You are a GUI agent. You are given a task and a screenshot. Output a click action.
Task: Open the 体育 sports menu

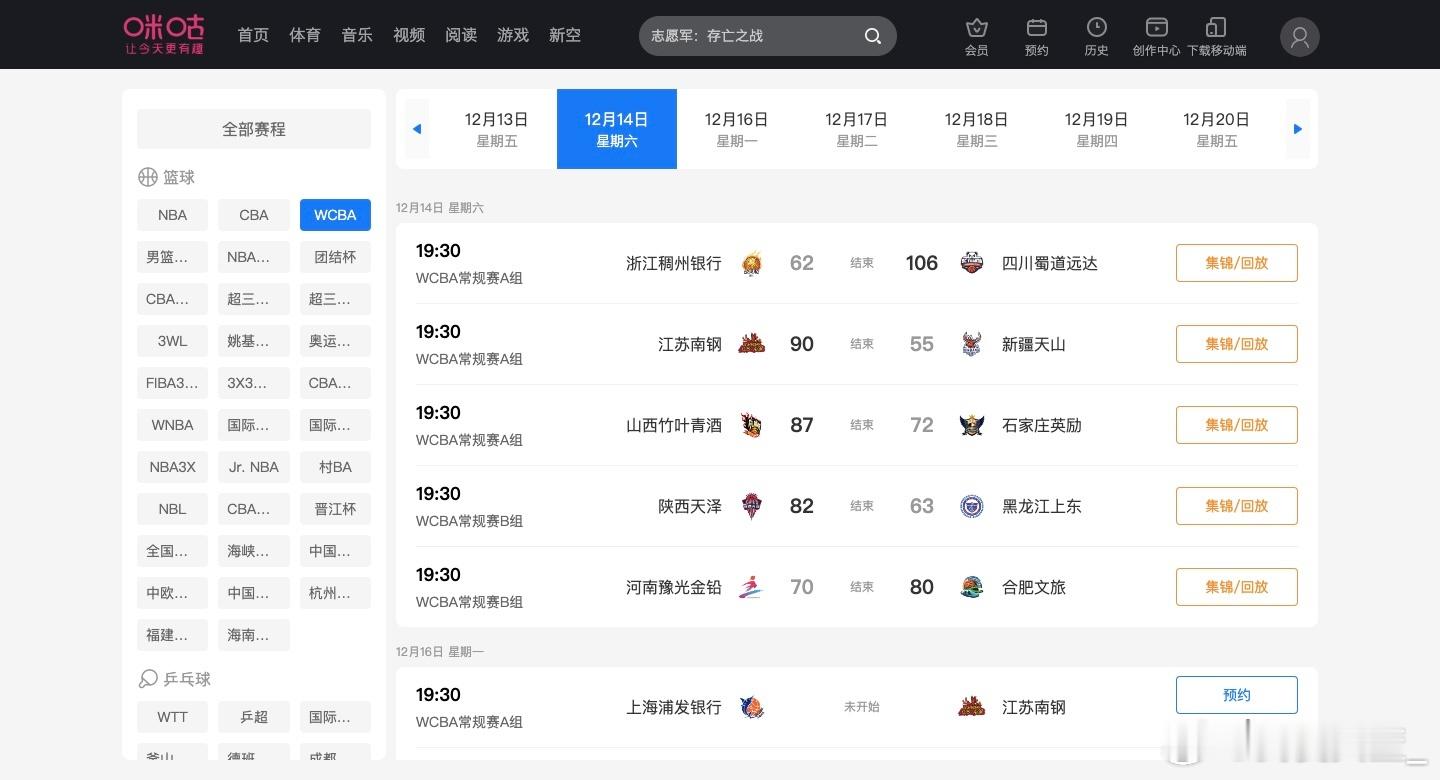[x=305, y=35]
